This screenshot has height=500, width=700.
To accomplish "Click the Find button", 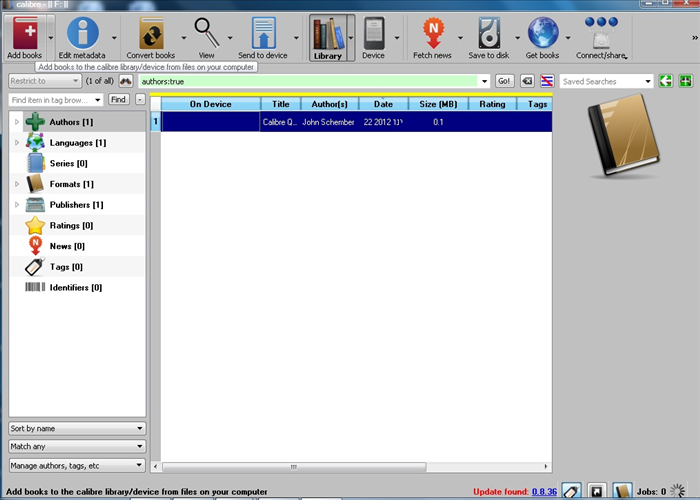I will coord(118,99).
